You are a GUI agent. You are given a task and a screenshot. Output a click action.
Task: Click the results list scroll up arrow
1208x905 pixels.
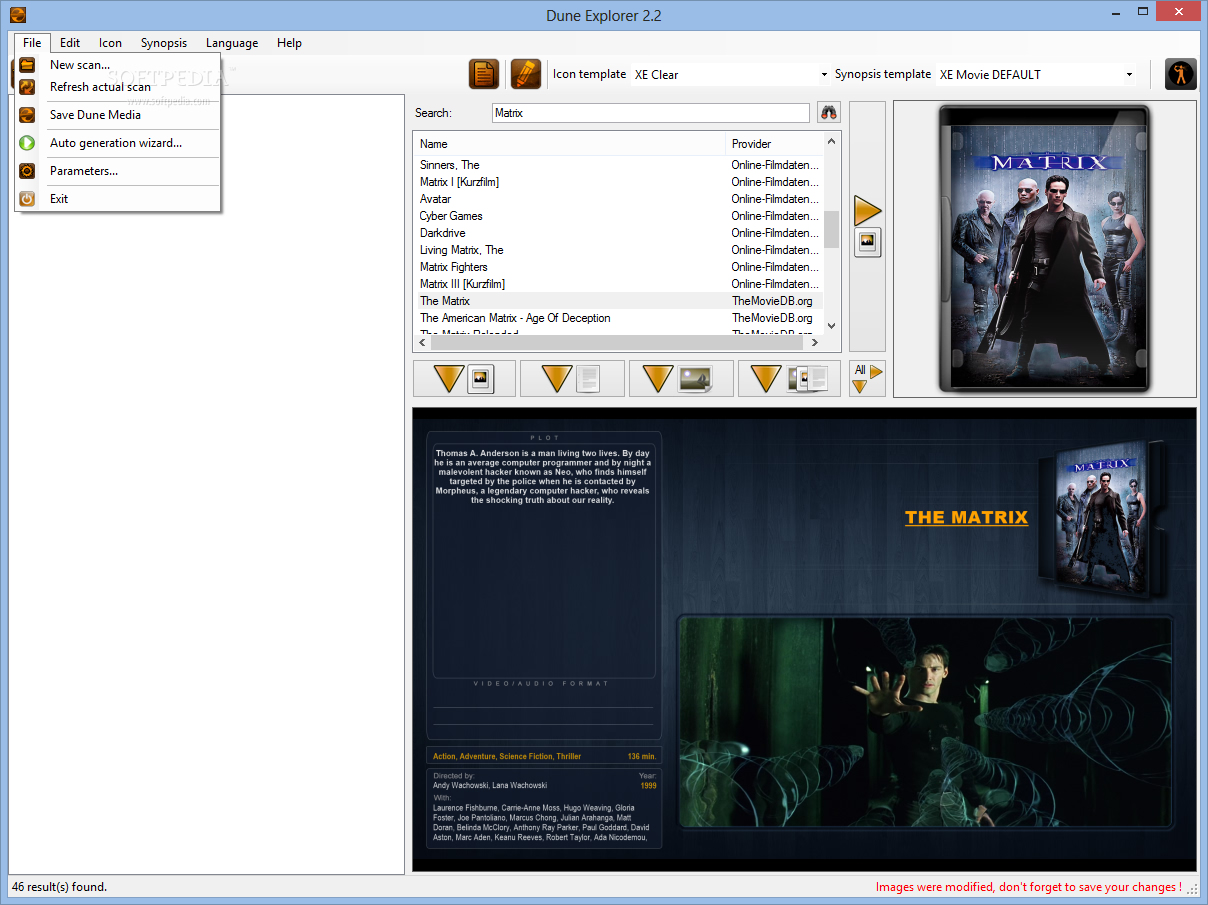(x=832, y=143)
